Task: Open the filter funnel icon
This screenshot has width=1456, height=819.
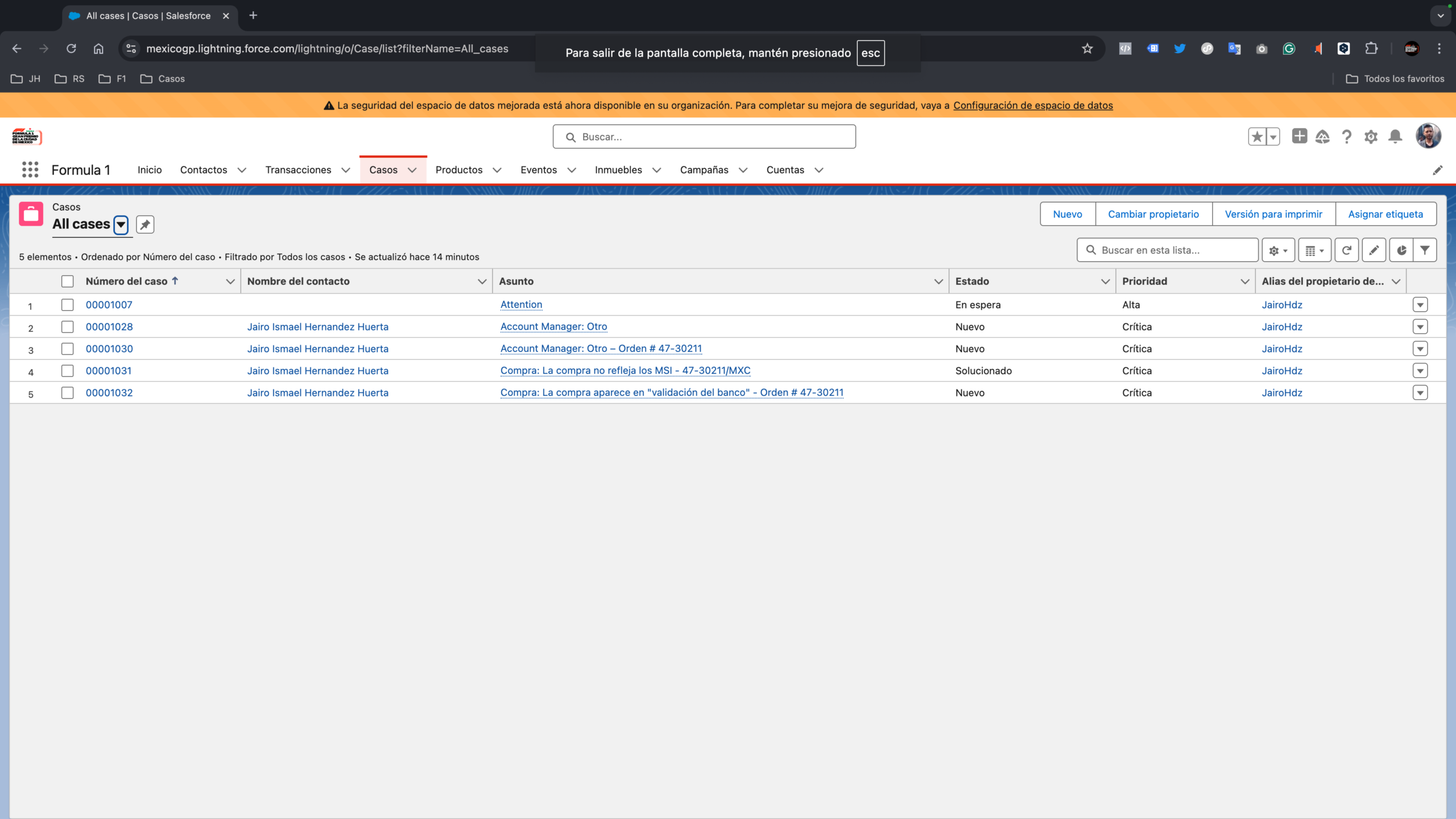Action: [x=1425, y=250]
